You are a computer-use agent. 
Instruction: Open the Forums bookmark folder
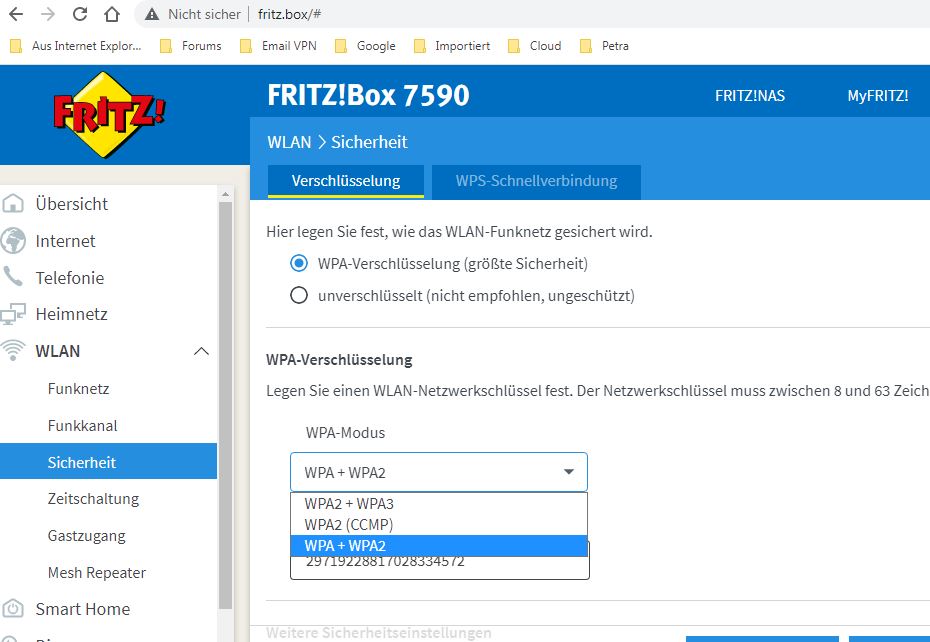[x=191, y=46]
